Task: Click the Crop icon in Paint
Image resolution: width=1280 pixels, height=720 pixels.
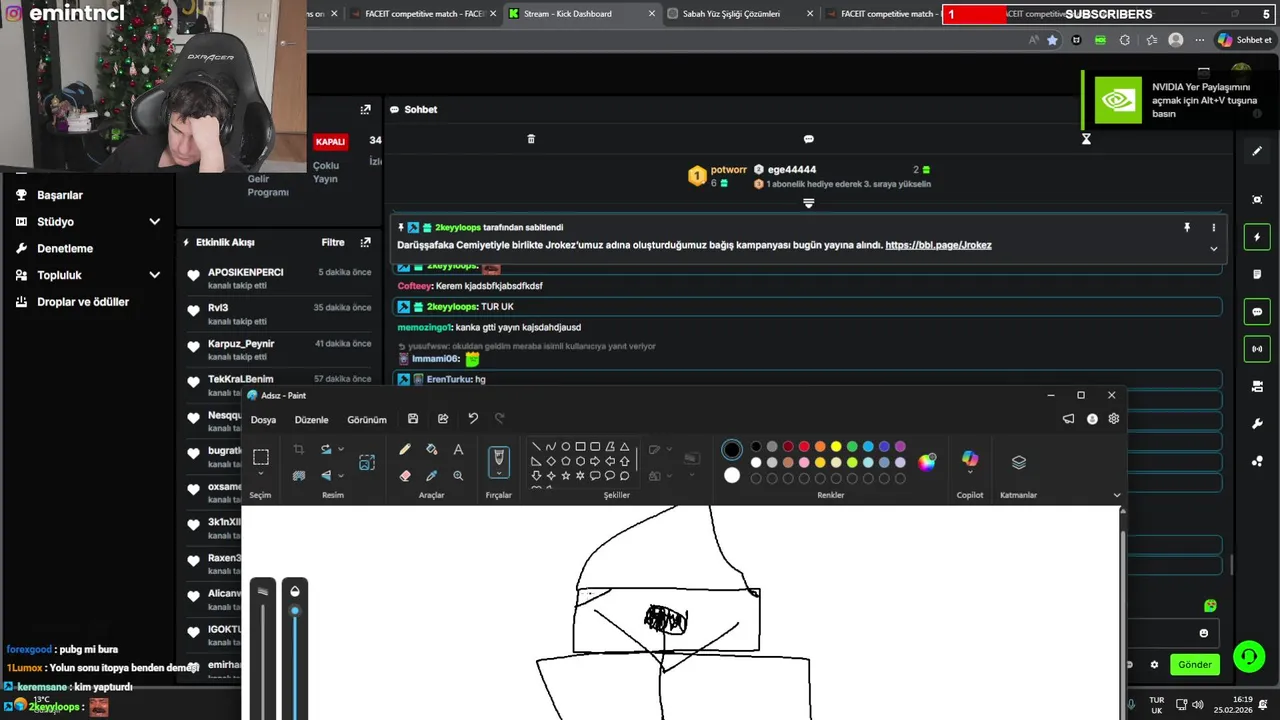Action: click(299, 450)
